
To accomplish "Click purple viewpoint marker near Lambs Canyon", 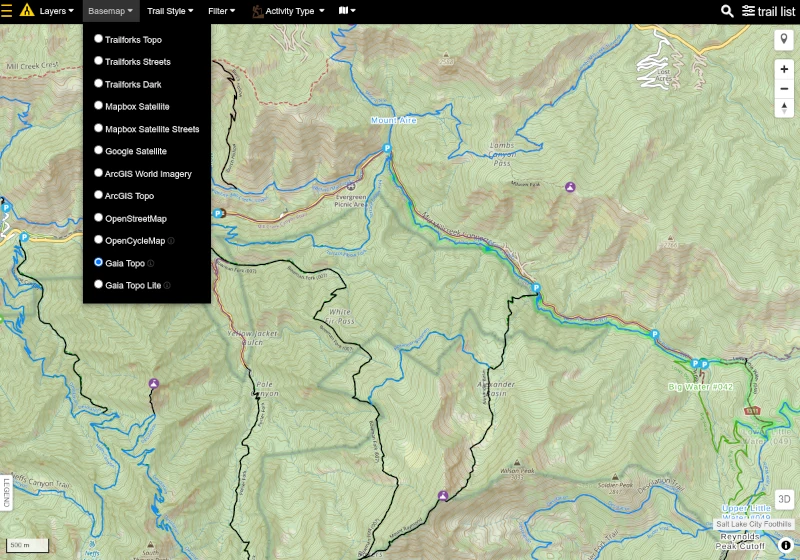I will tap(570, 187).
